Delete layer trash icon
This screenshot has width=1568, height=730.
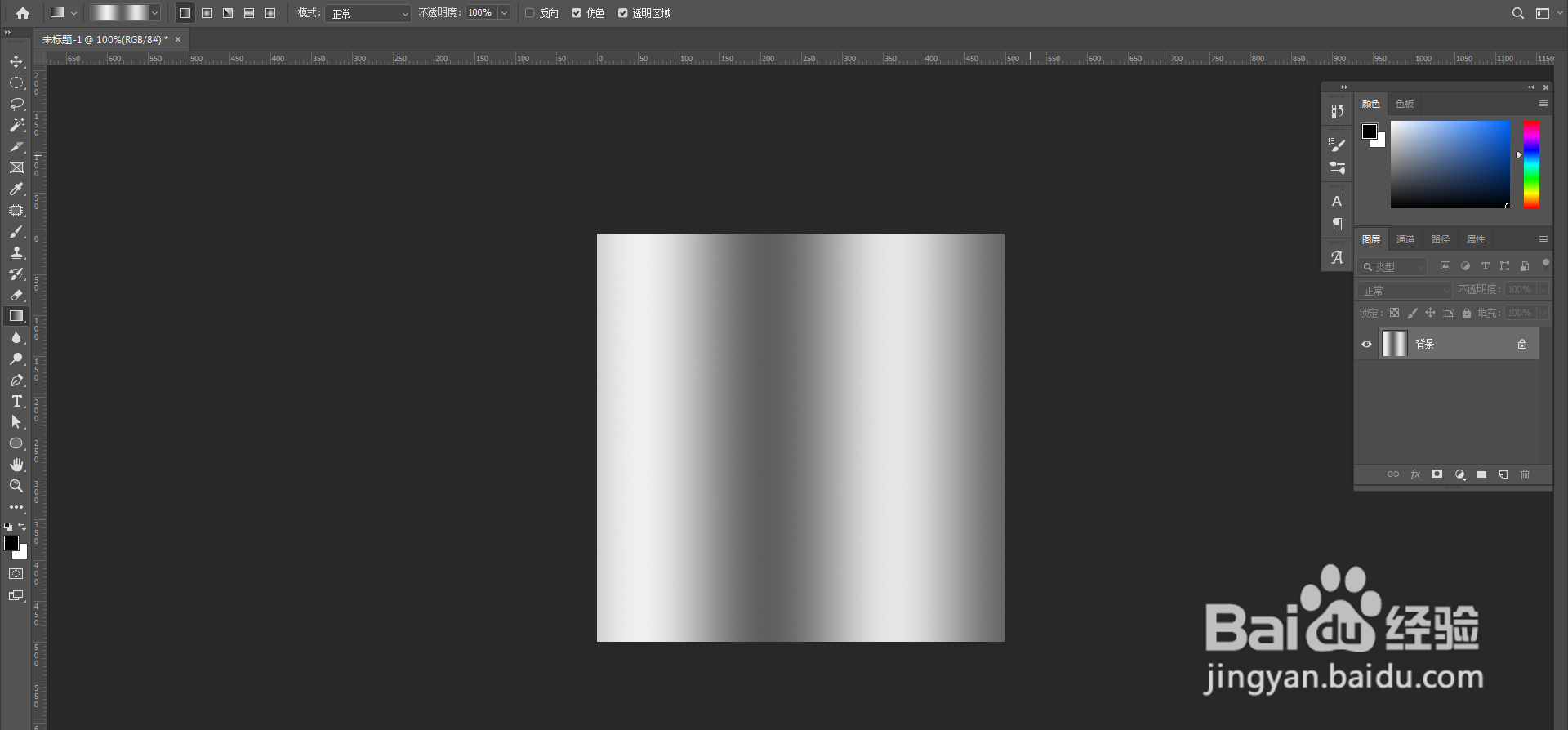point(1525,474)
